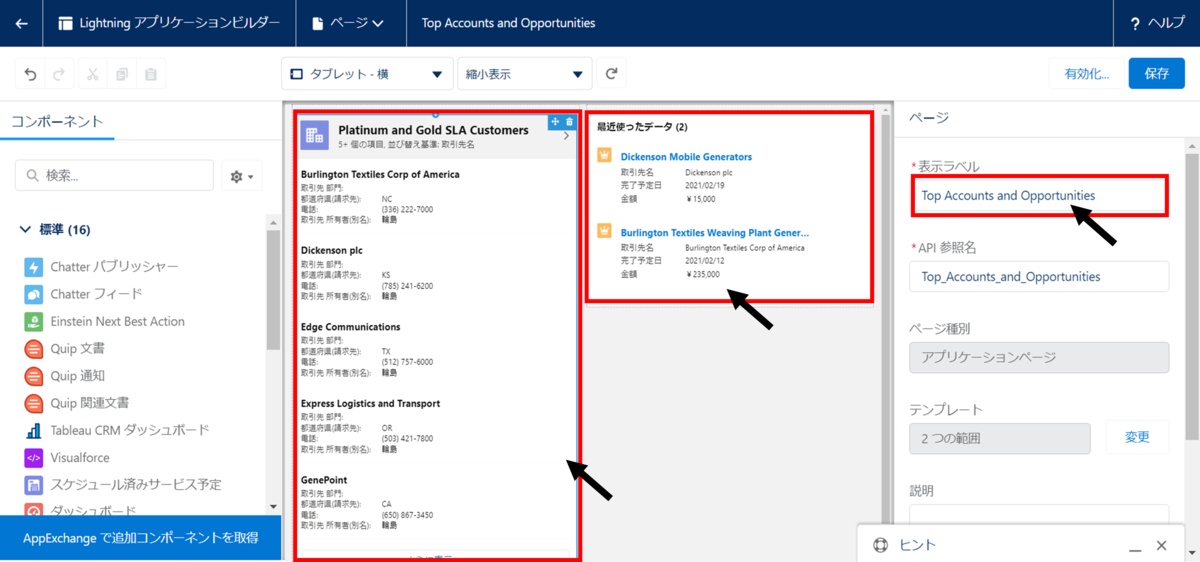Click the ¥ 235,000 amount value
This screenshot has width=1200, height=562.
tap(703, 273)
